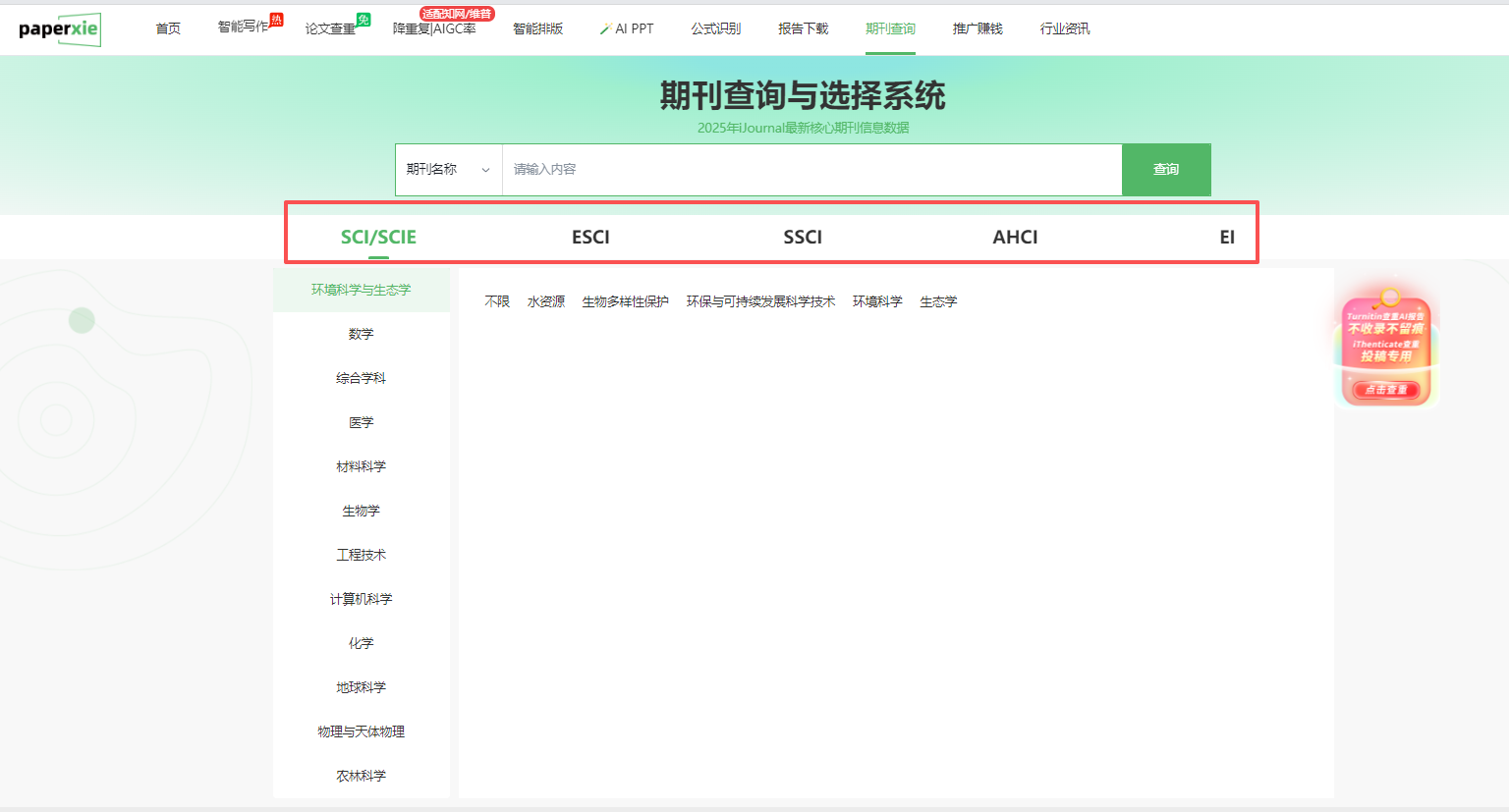This screenshot has height=812, width=1509.
Task: Choose 计算机科学 category in sidebar
Action: coord(361,599)
